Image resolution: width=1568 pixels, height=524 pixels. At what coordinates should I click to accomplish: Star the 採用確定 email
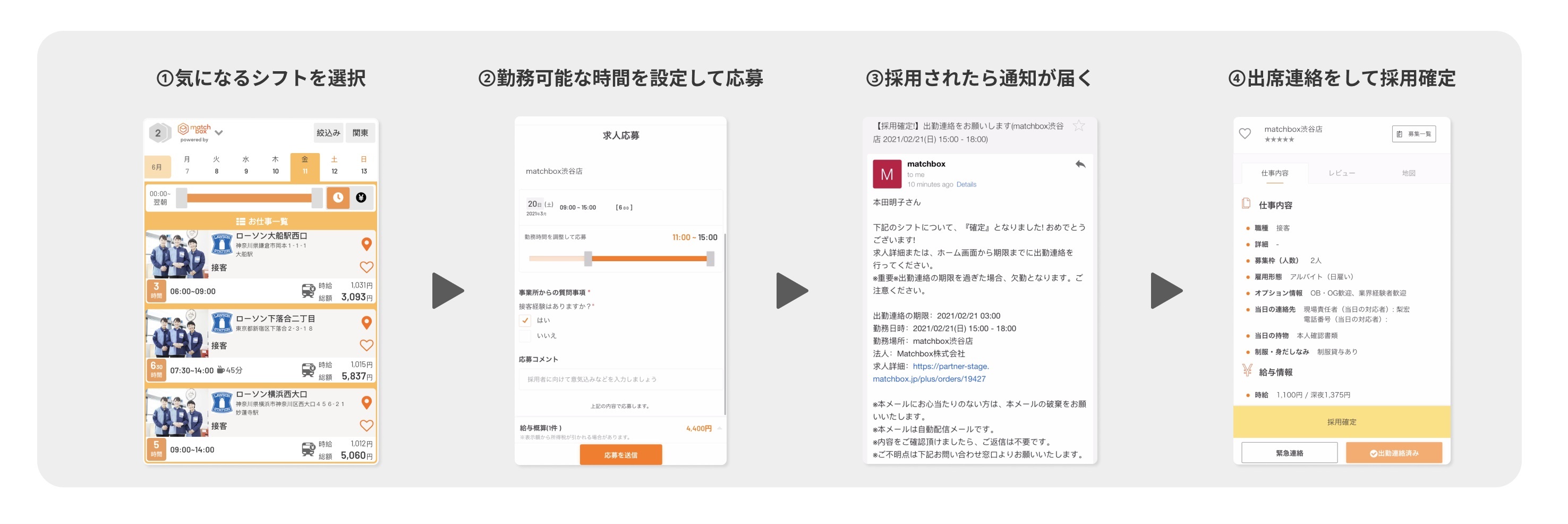[x=1079, y=126]
